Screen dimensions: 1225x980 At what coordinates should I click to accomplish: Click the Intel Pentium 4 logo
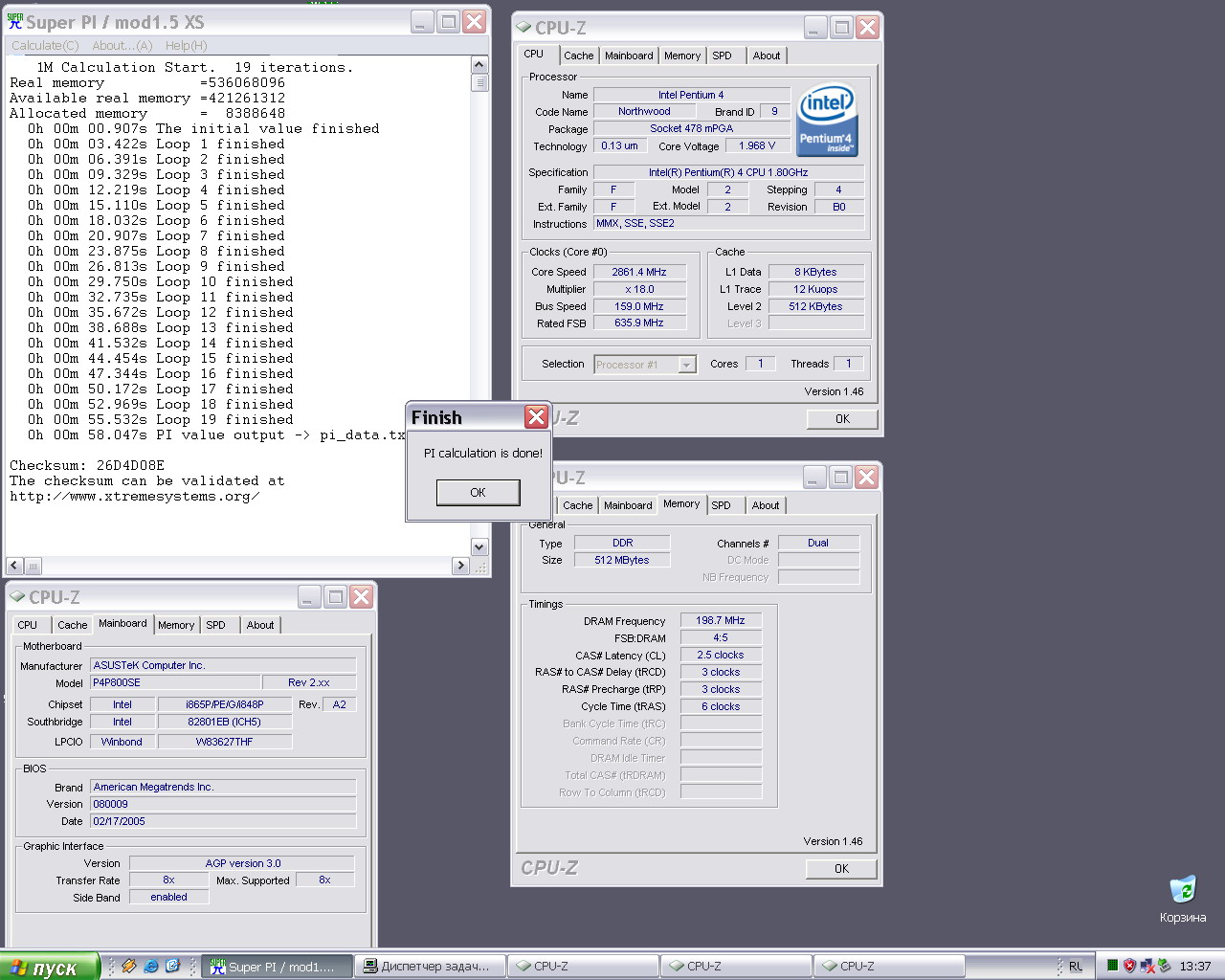[826, 122]
